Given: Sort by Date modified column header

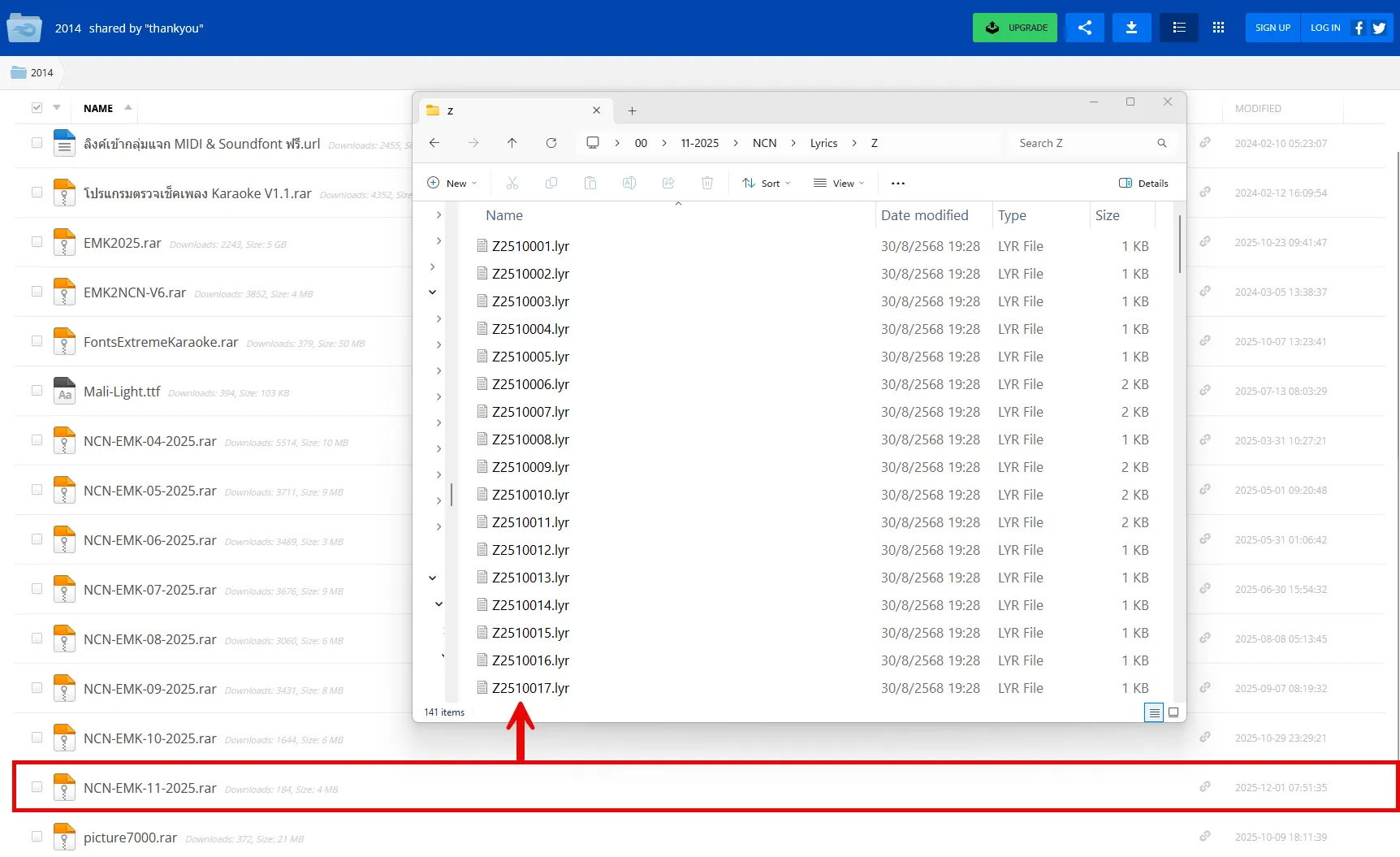Looking at the screenshot, I should (924, 215).
